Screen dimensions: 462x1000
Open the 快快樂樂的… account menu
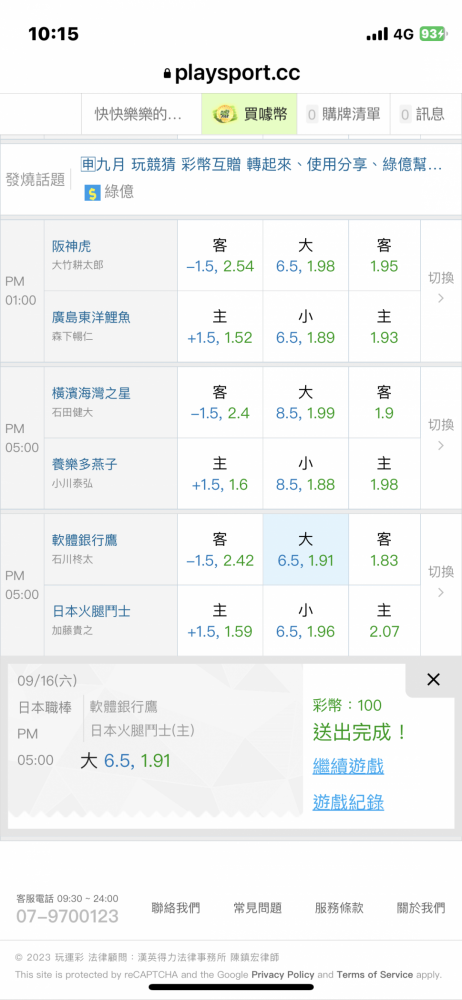pos(138,114)
